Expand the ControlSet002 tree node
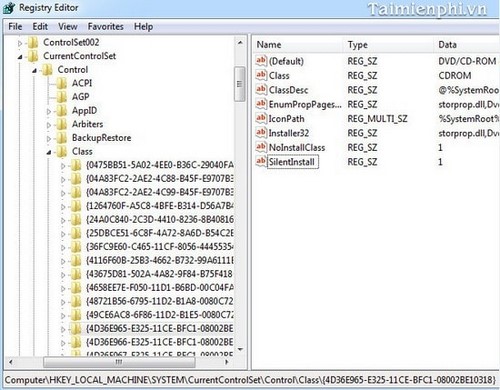The image size is (500, 390). [20, 43]
